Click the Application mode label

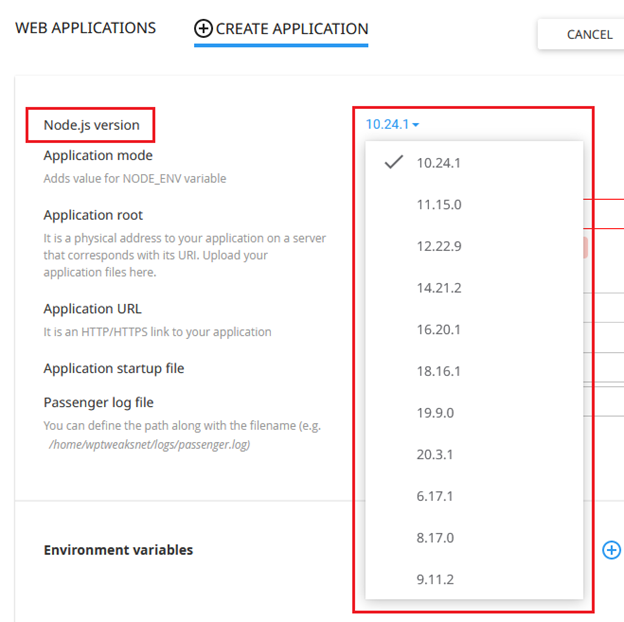tap(98, 155)
